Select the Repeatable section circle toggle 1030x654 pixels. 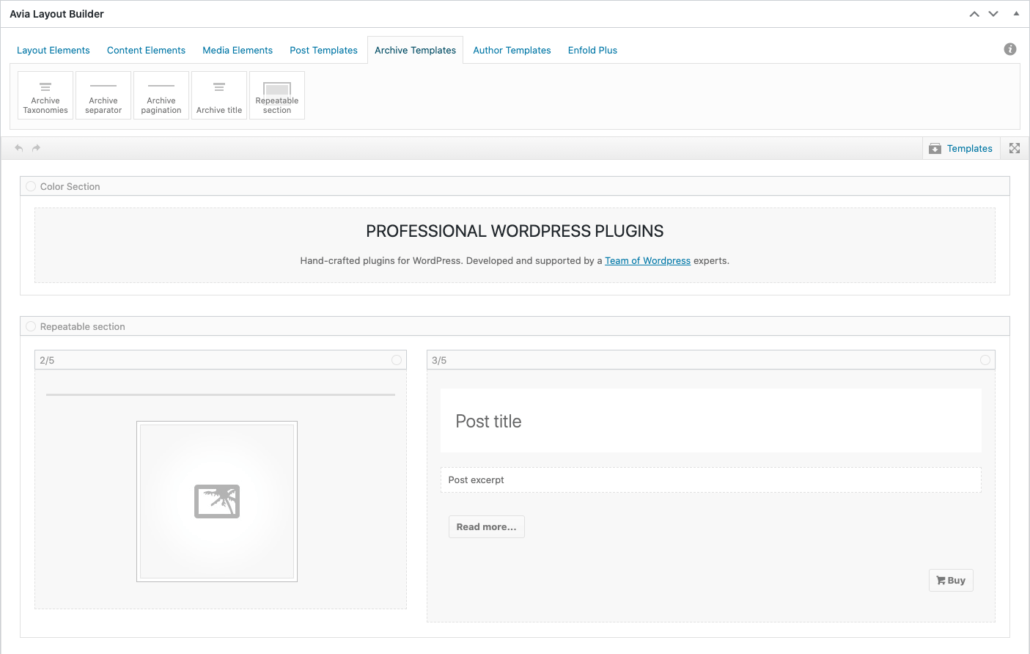pos(31,326)
